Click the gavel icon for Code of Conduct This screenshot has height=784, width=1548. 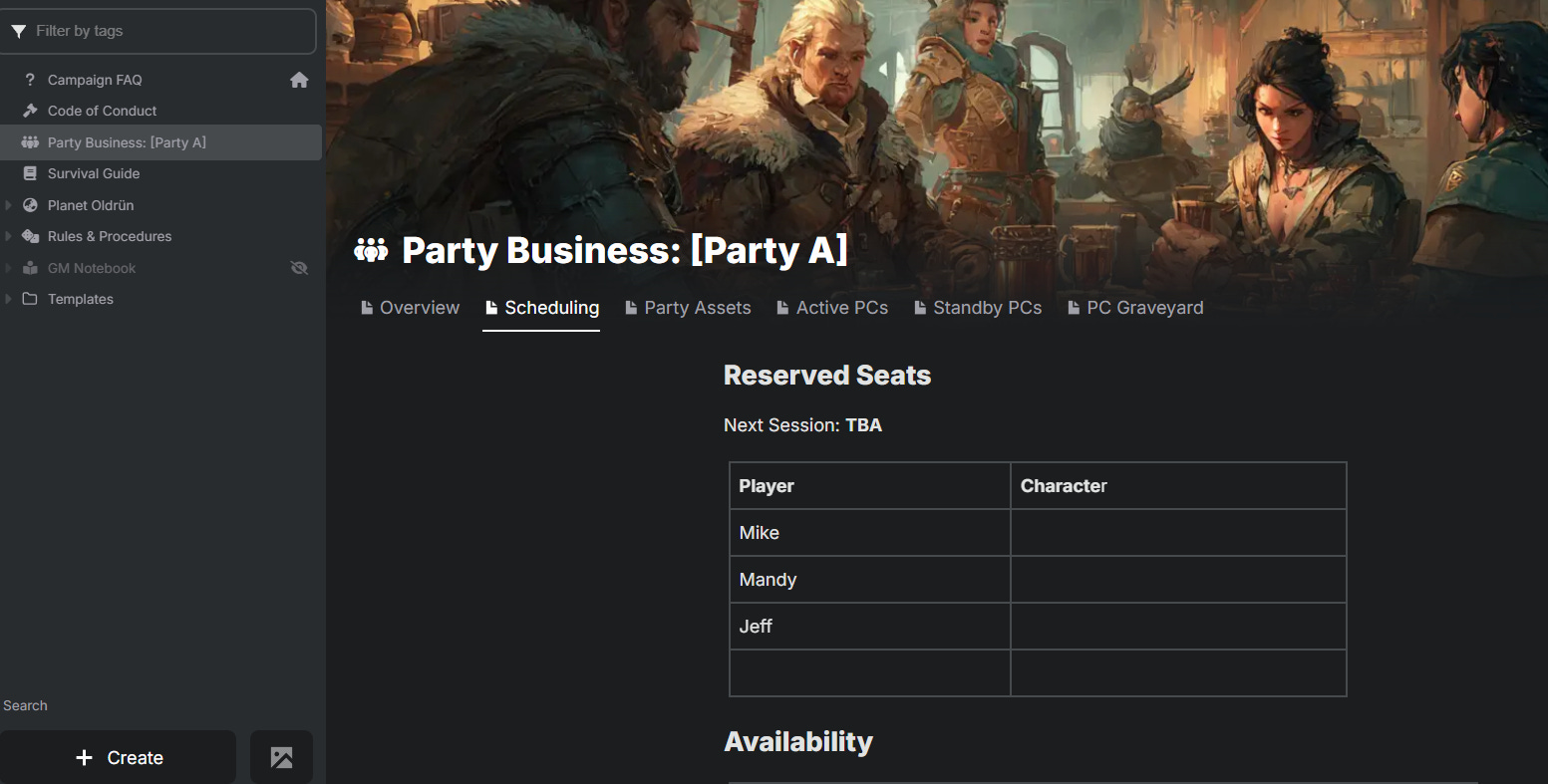click(30, 111)
